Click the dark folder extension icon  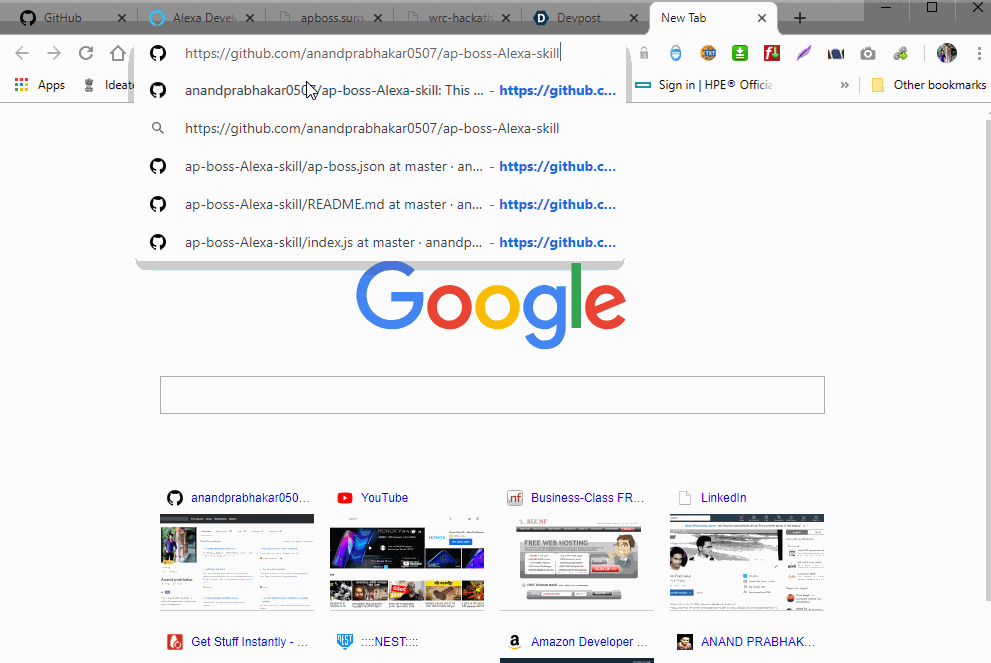[836, 54]
